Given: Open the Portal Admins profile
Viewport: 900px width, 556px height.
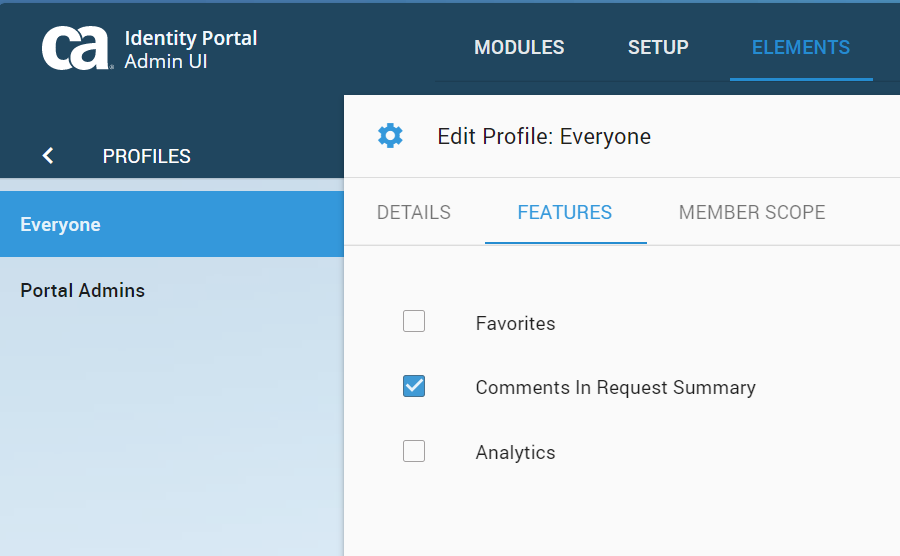Looking at the screenshot, I should 83,291.
